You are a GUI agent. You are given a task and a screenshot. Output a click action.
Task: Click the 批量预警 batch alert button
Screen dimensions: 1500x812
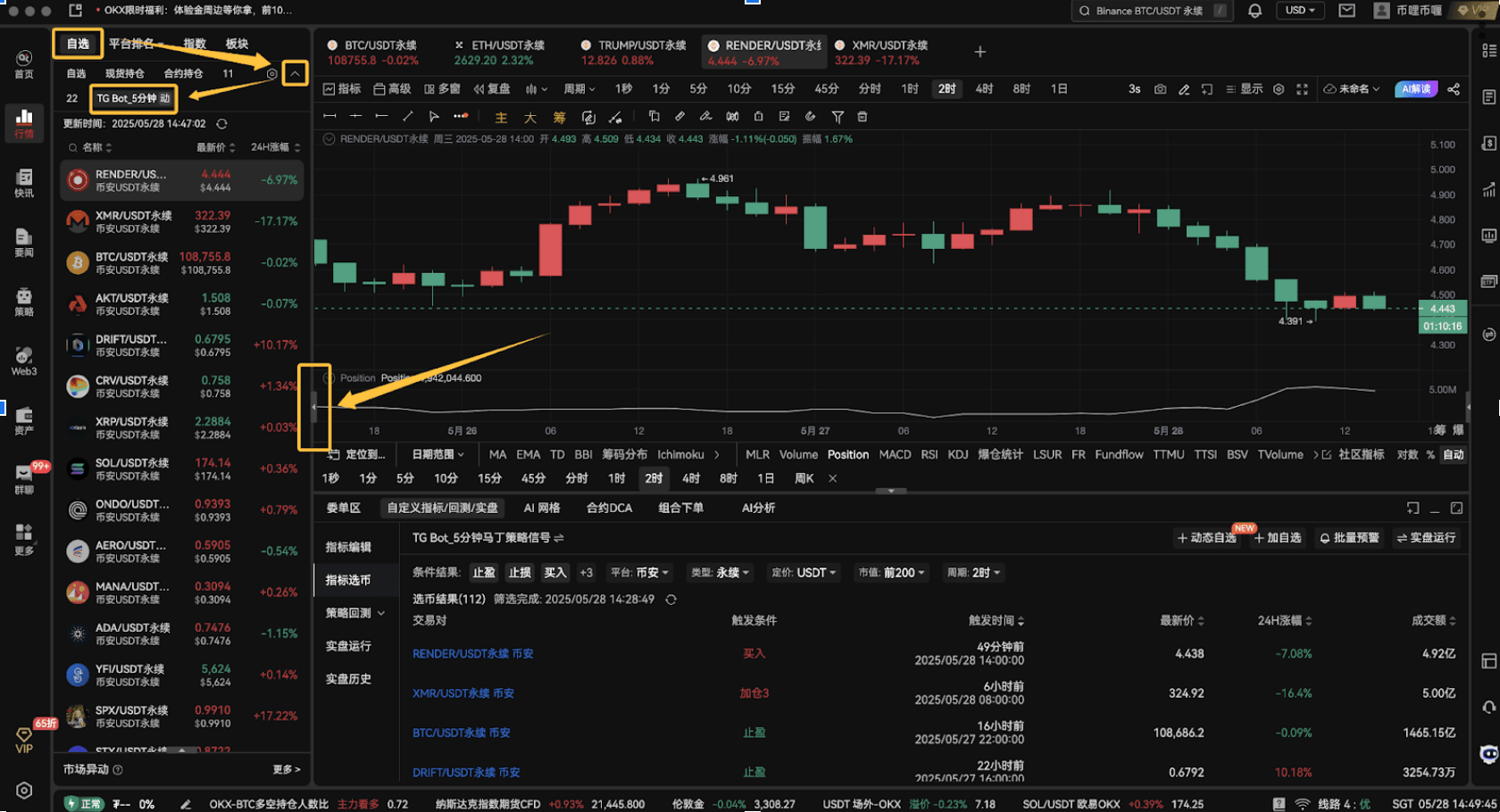tap(1349, 538)
